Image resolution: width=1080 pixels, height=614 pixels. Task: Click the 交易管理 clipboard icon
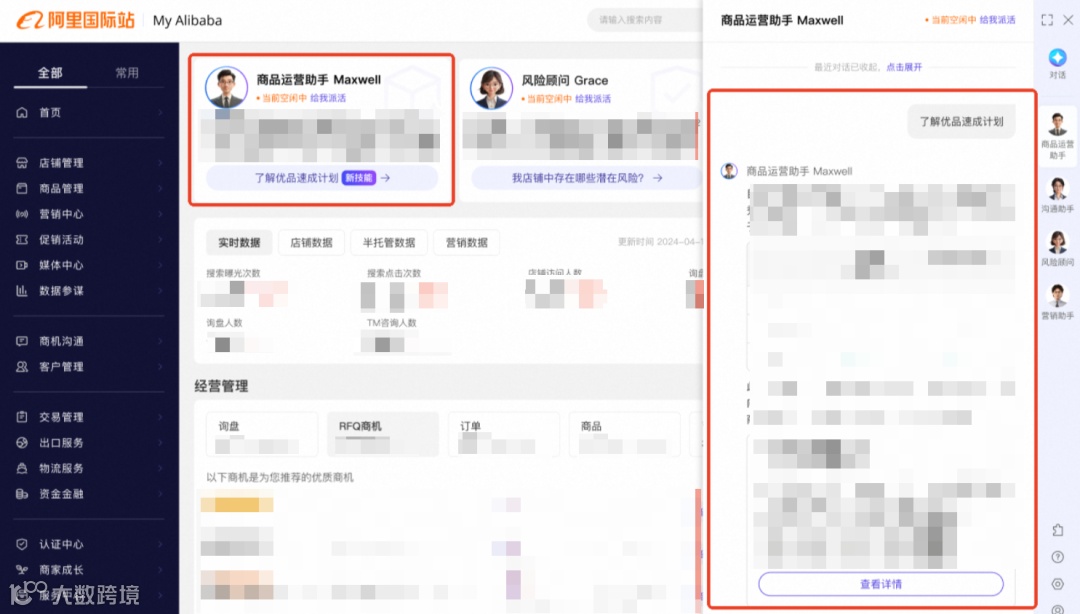coord(22,417)
